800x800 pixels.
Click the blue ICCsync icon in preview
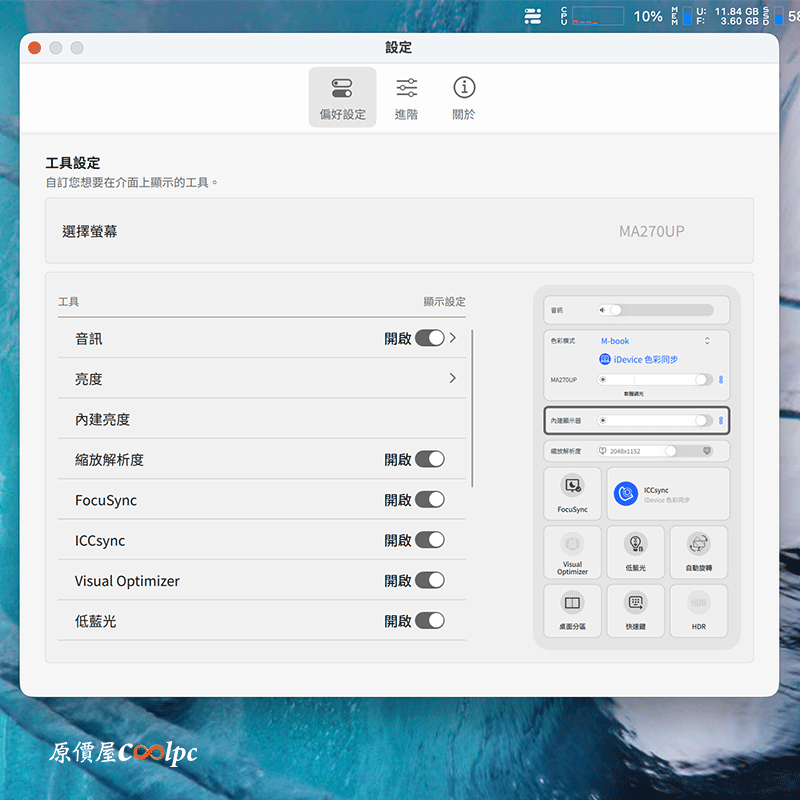tap(625, 493)
